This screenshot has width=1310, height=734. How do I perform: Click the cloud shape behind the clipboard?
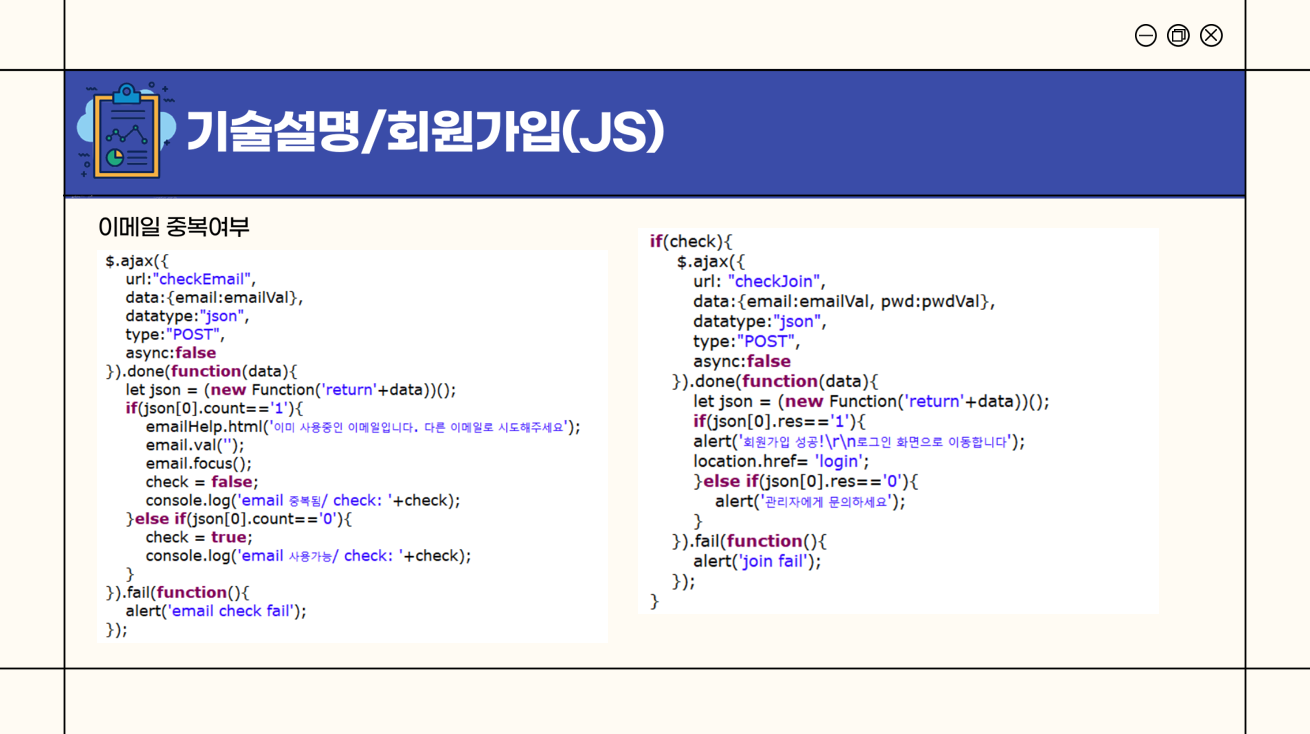pyautogui.click(x=85, y=125)
